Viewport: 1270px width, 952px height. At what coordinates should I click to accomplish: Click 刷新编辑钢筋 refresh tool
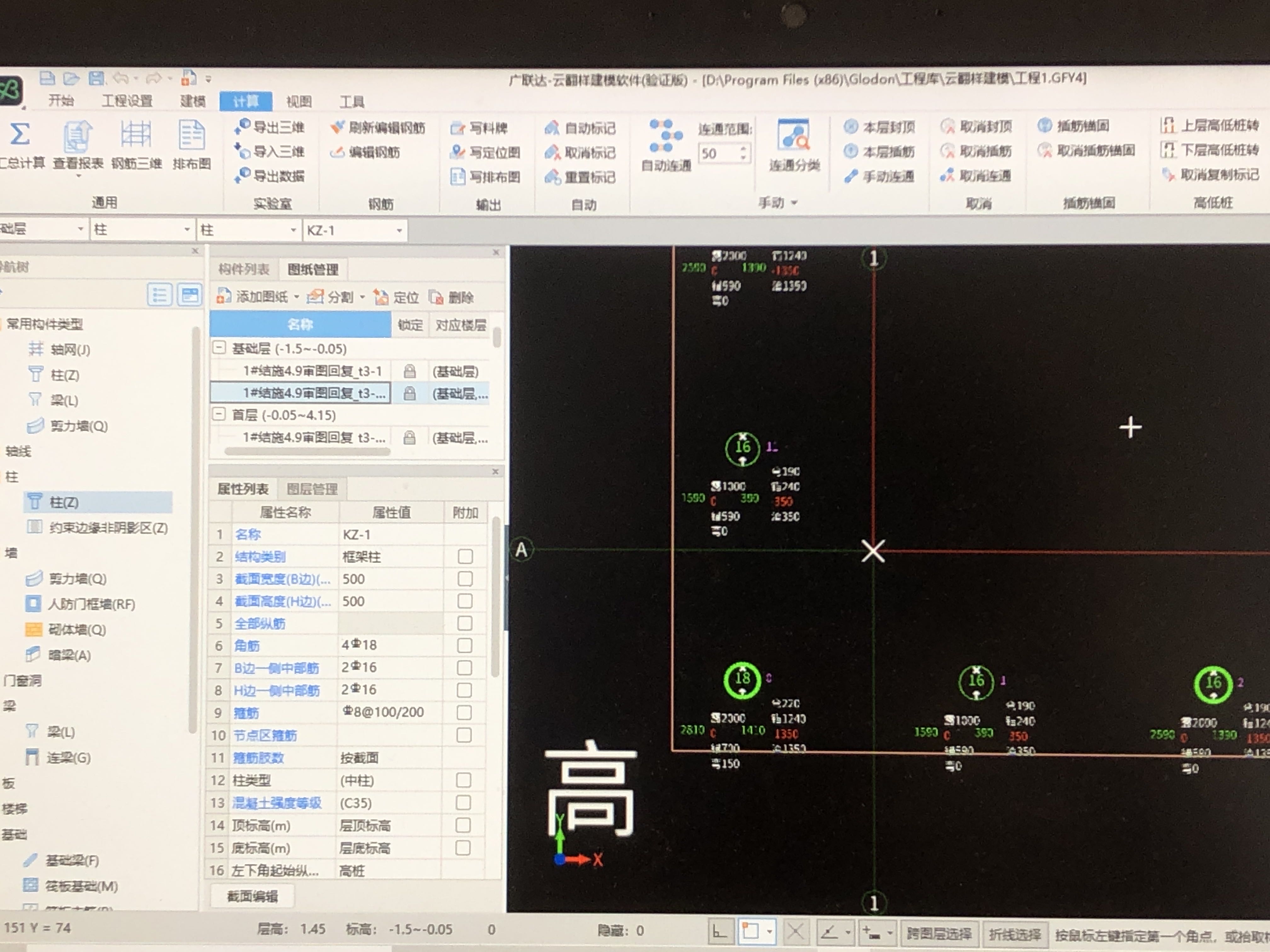click(x=377, y=127)
